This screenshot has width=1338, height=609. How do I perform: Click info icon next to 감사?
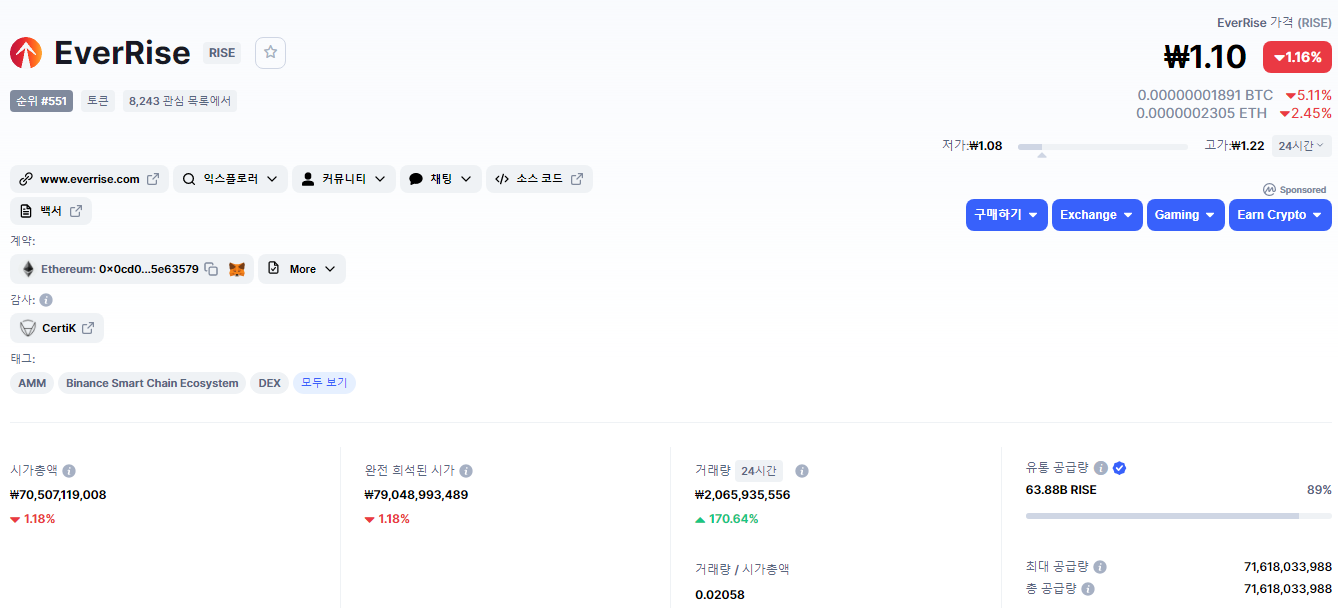pyautogui.click(x=46, y=299)
